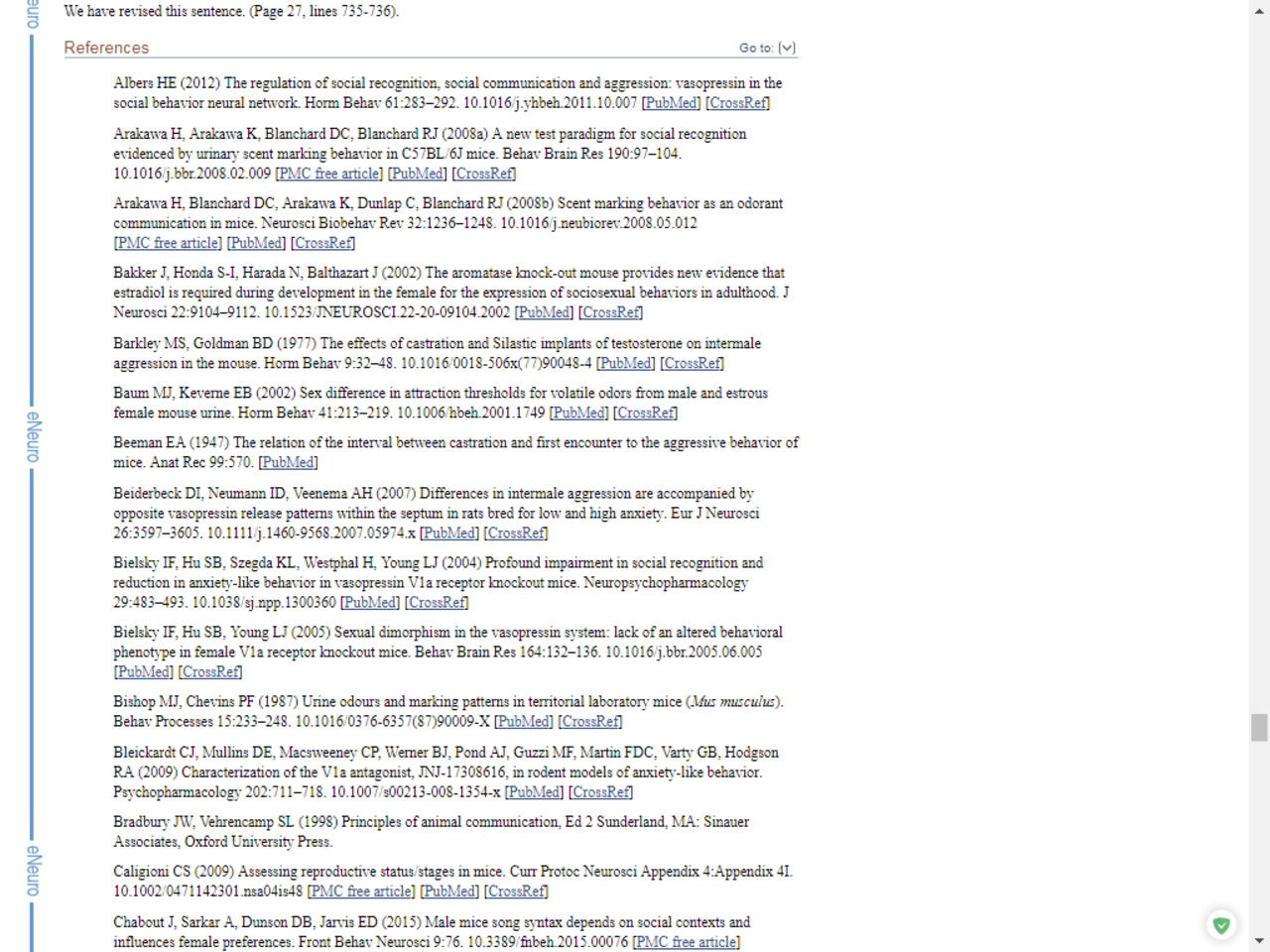The width and height of the screenshot is (1270, 952).
Task: Click the References section heading
Action: 106,48
